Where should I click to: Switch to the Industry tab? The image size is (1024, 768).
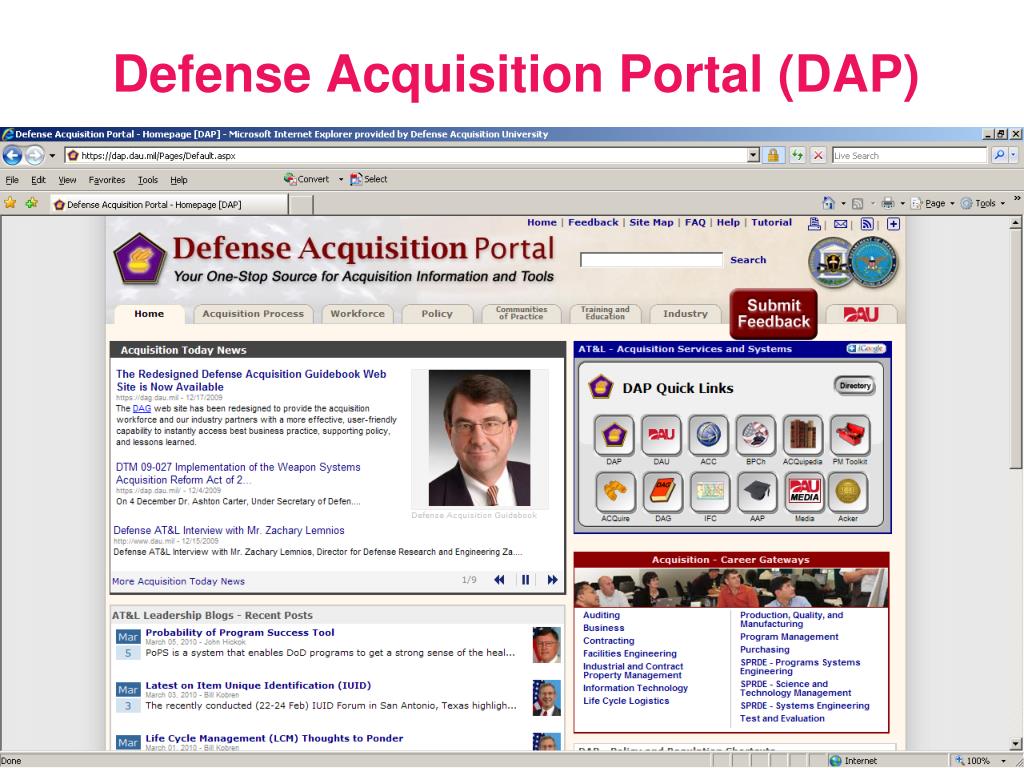coord(685,314)
